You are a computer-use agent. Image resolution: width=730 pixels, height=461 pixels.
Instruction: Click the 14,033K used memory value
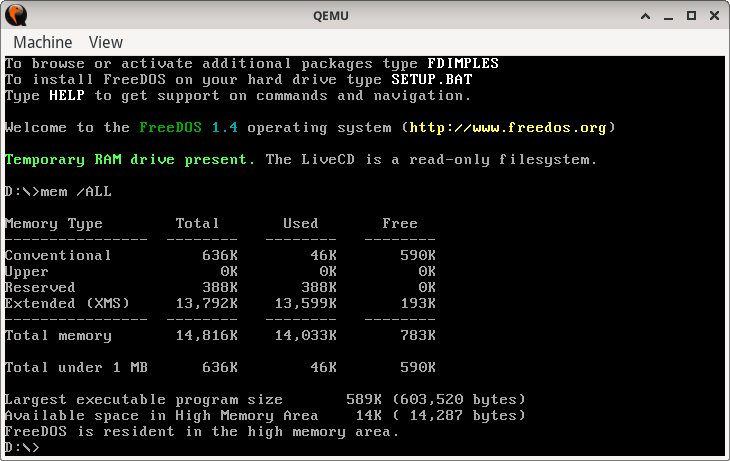(305, 336)
